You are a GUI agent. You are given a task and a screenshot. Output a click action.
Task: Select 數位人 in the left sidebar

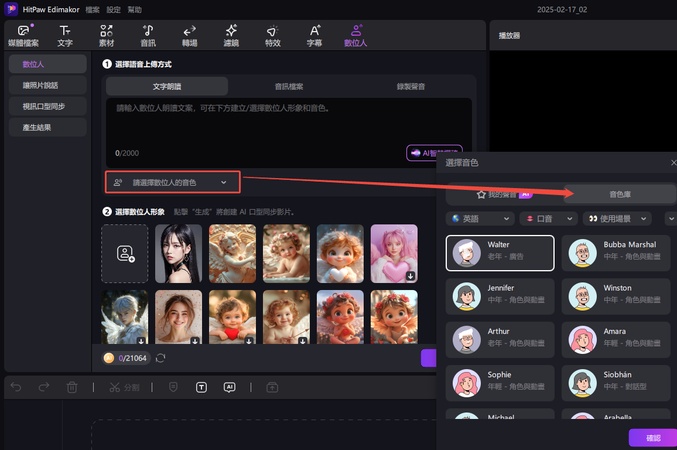(x=47, y=64)
